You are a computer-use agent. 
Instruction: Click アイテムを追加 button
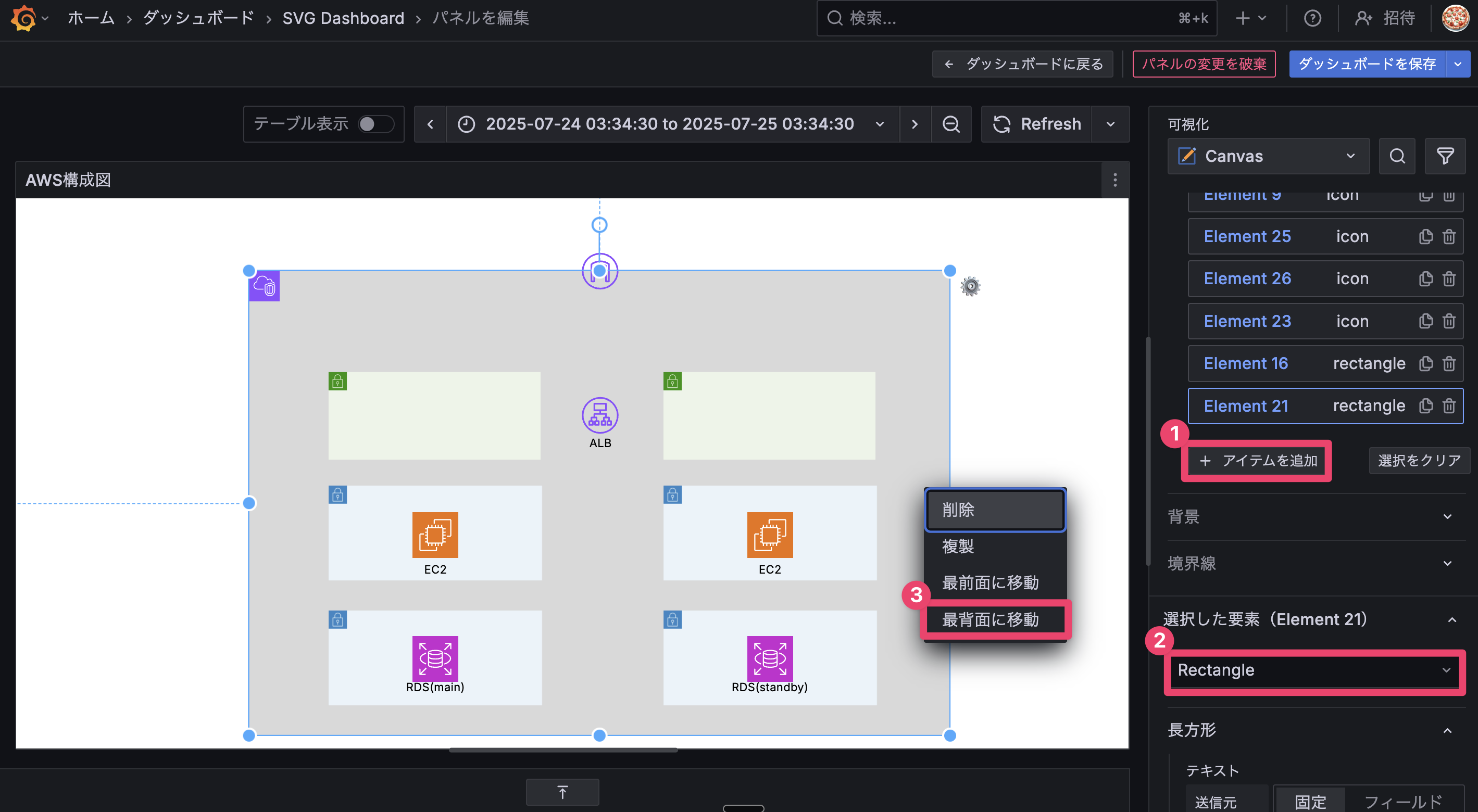click(x=1257, y=461)
